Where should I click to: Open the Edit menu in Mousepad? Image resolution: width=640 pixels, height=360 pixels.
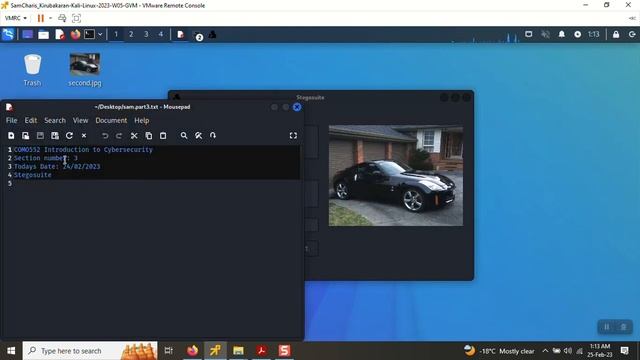(31, 120)
